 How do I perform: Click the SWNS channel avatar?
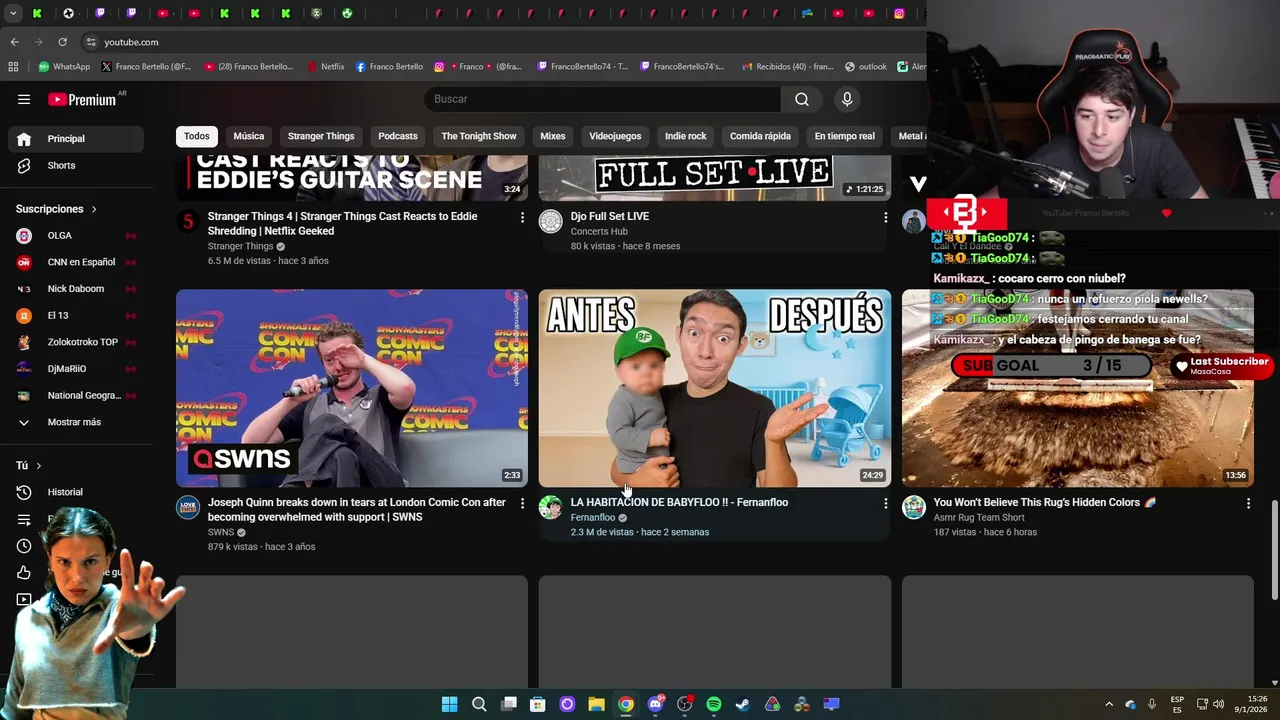188,507
